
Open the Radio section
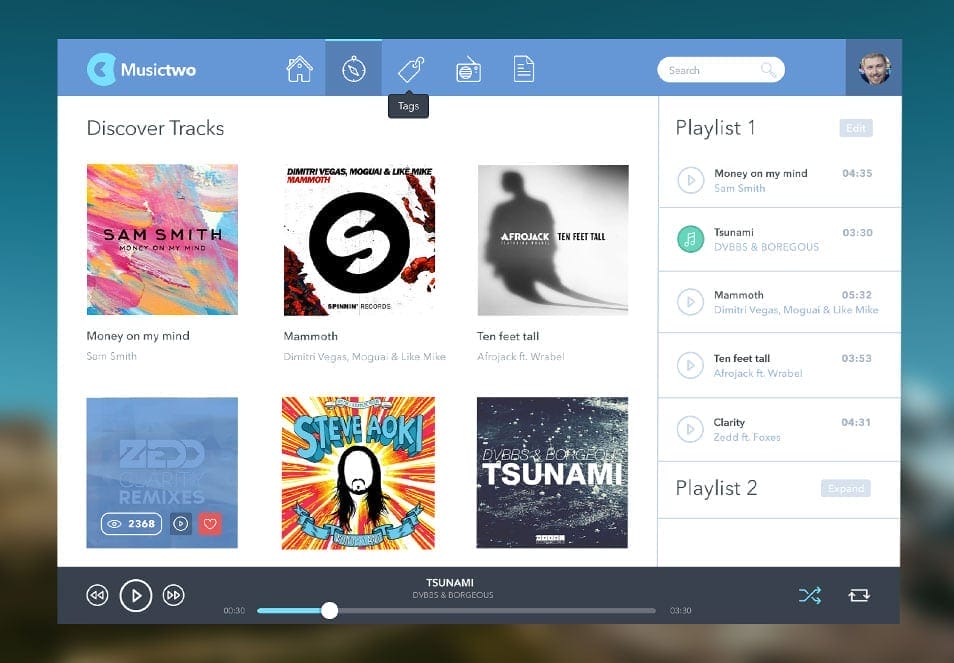coord(466,68)
